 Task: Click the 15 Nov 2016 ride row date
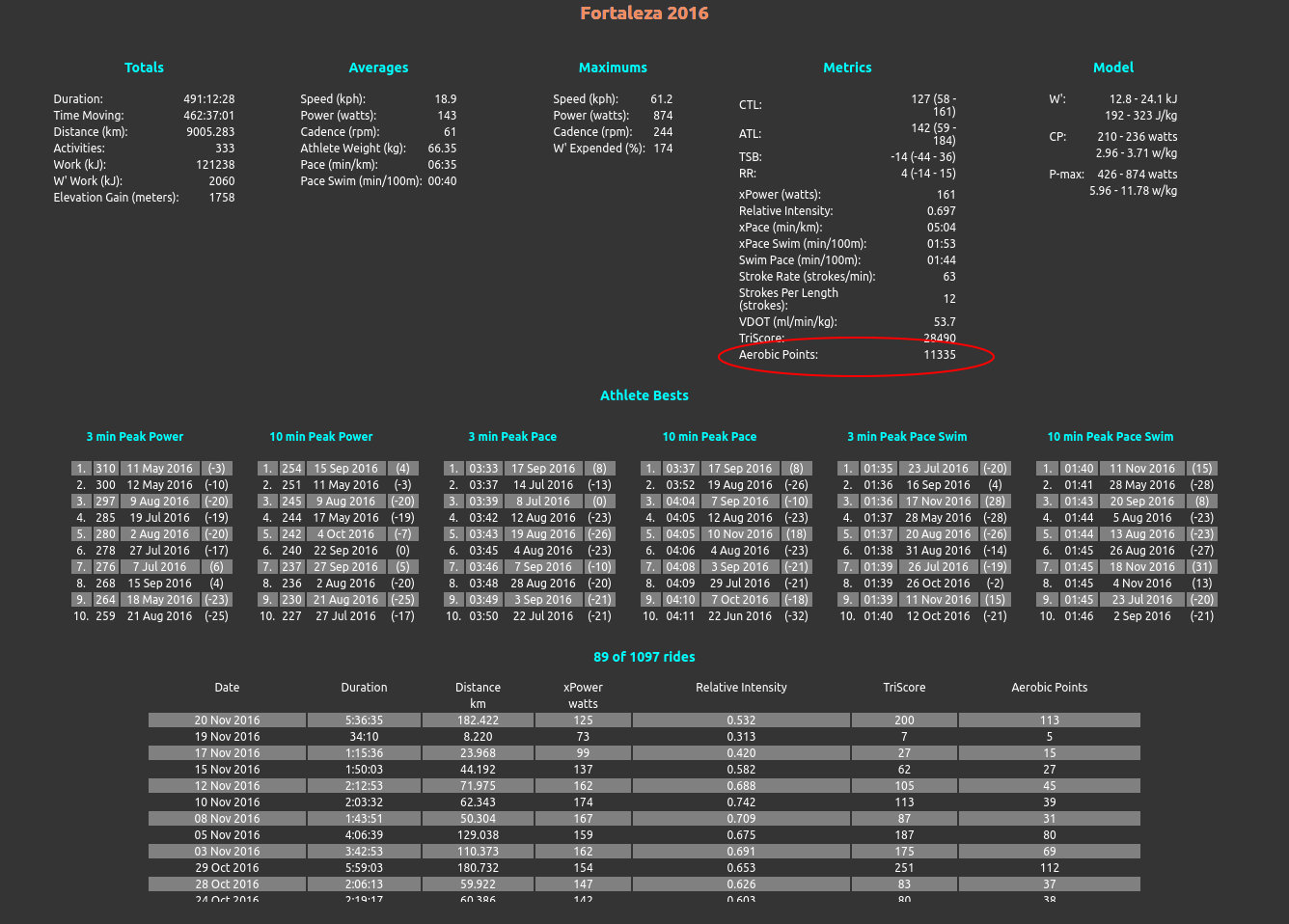click(227, 770)
